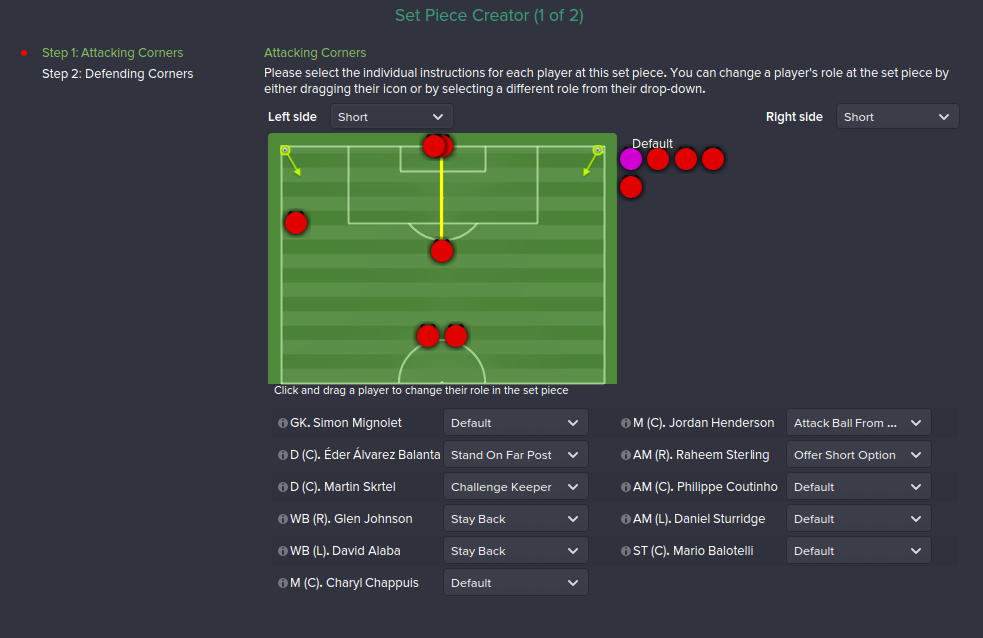The image size is (983, 638).
Task: Expand Éder Álvarez Balanta's Stand On Far Post dropdown
Action: coord(514,455)
